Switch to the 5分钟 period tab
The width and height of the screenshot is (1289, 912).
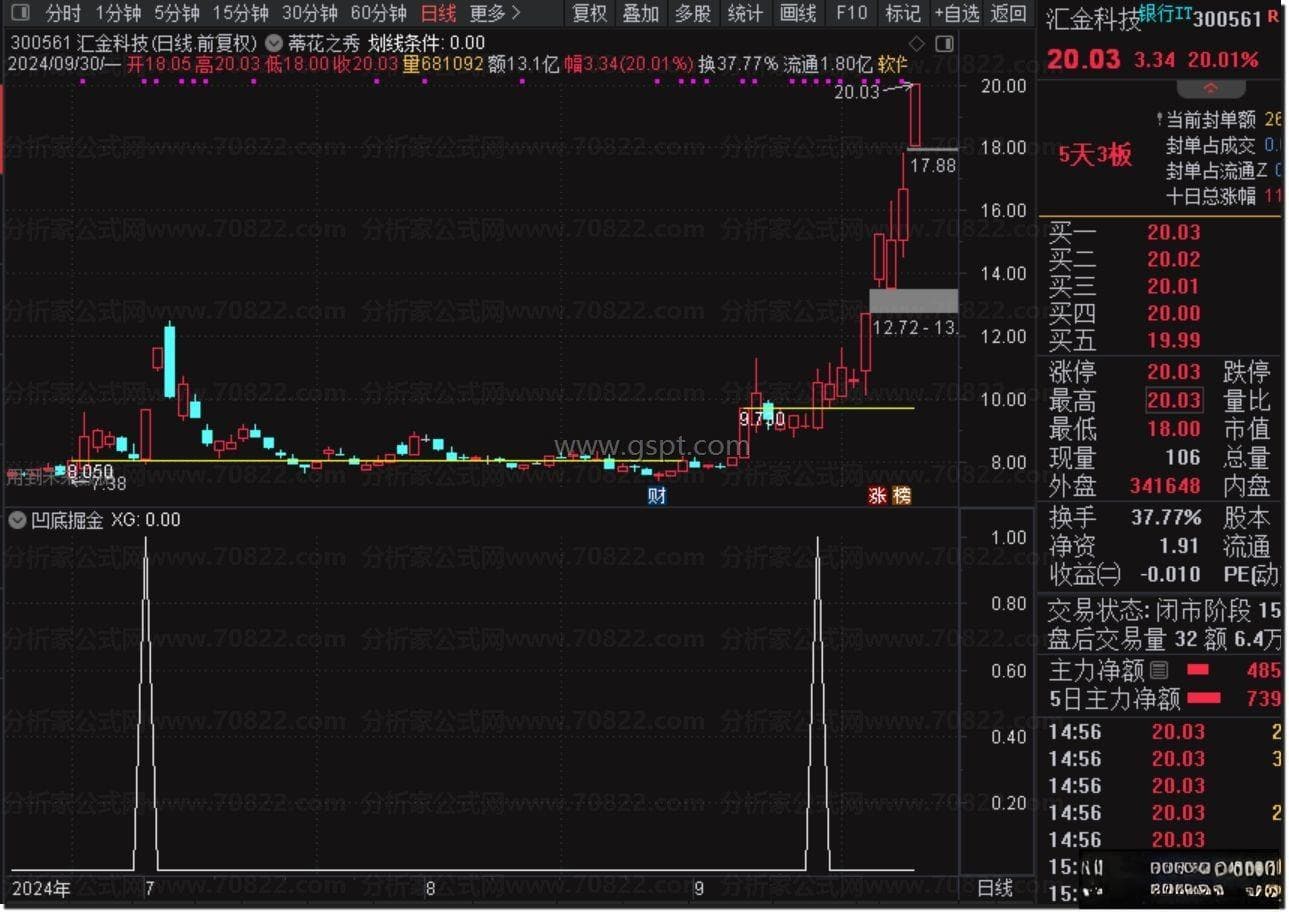[x=176, y=14]
